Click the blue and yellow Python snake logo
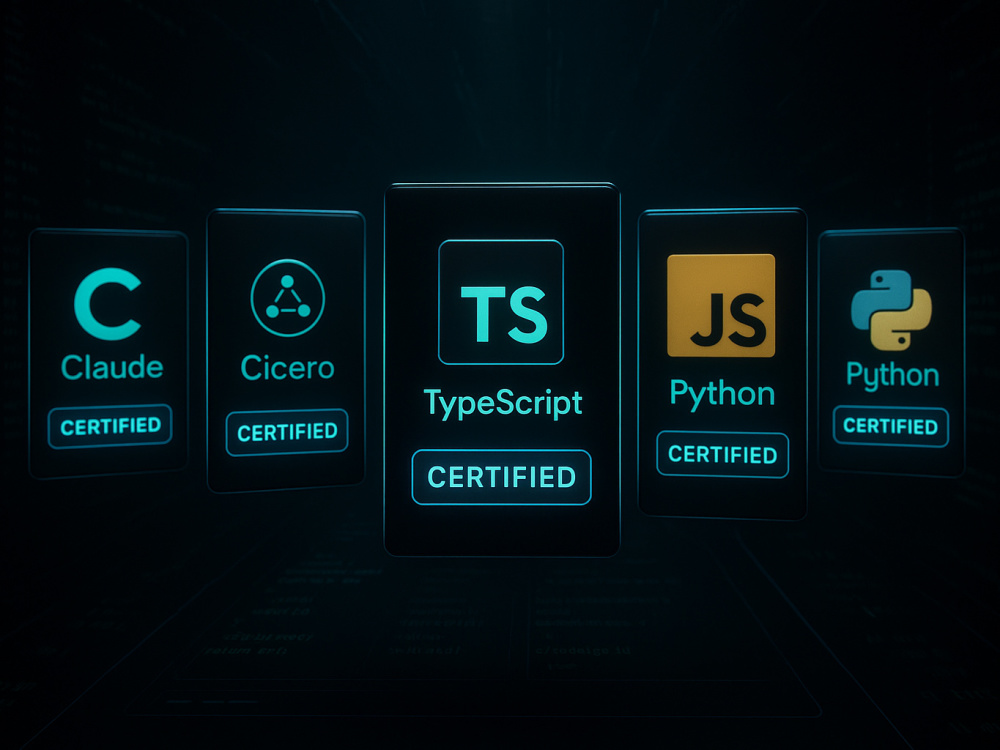This screenshot has width=1000, height=750. coord(892,310)
